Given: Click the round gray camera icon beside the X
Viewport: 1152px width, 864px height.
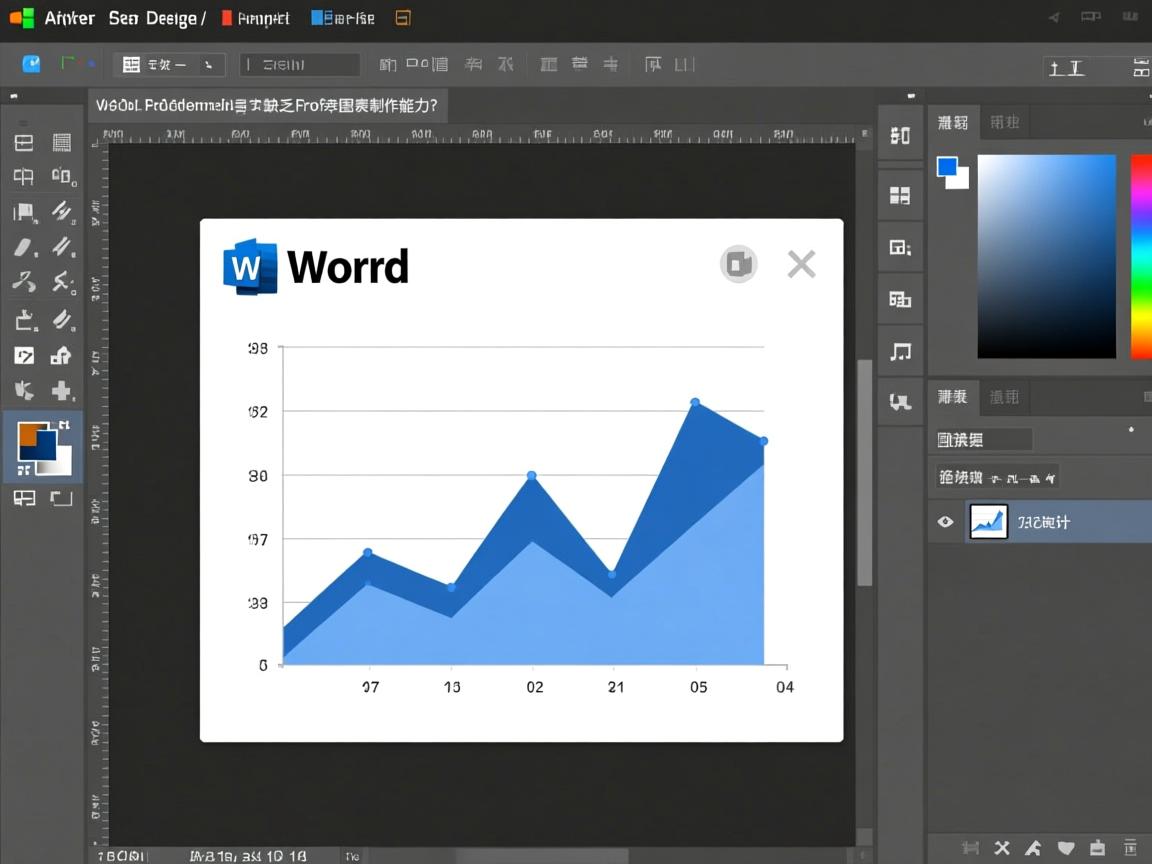Looking at the screenshot, I should (739, 264).
